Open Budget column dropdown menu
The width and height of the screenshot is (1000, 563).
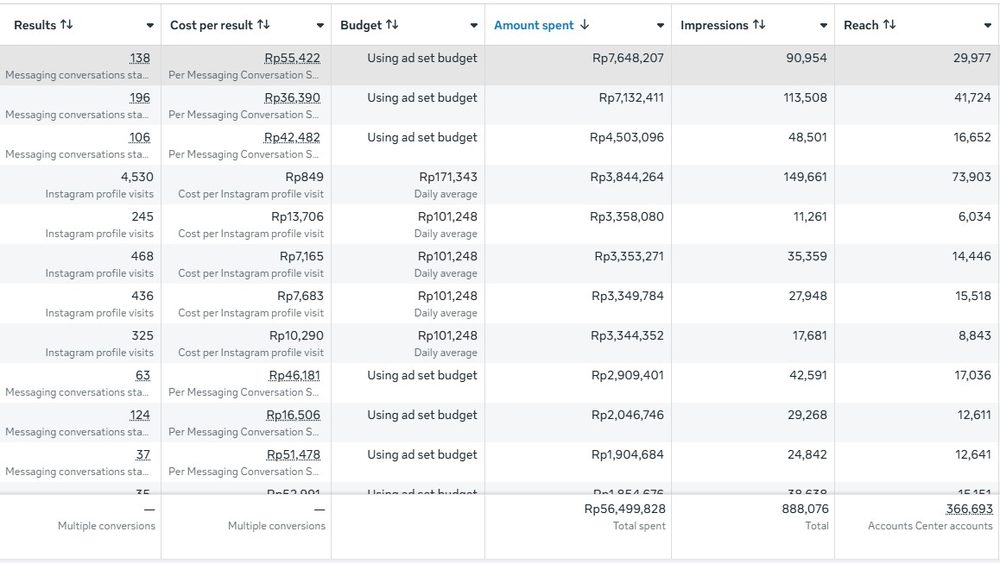click(474, 26)
